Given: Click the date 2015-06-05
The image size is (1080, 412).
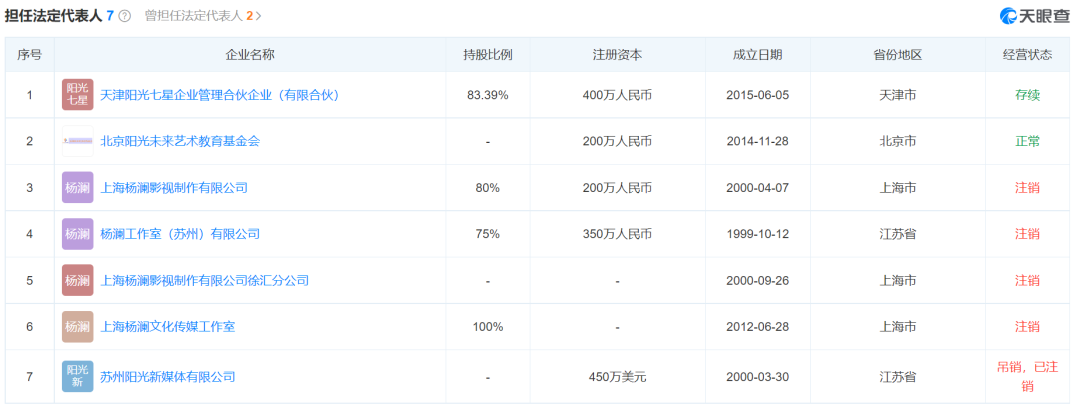Looking at the screenshot, I should tap(757, 95).
